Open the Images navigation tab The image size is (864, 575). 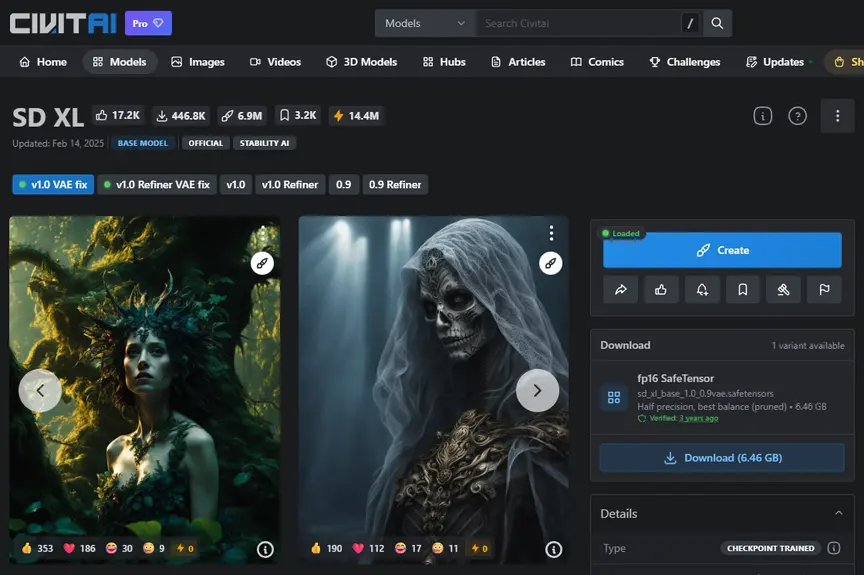[198, 62]
